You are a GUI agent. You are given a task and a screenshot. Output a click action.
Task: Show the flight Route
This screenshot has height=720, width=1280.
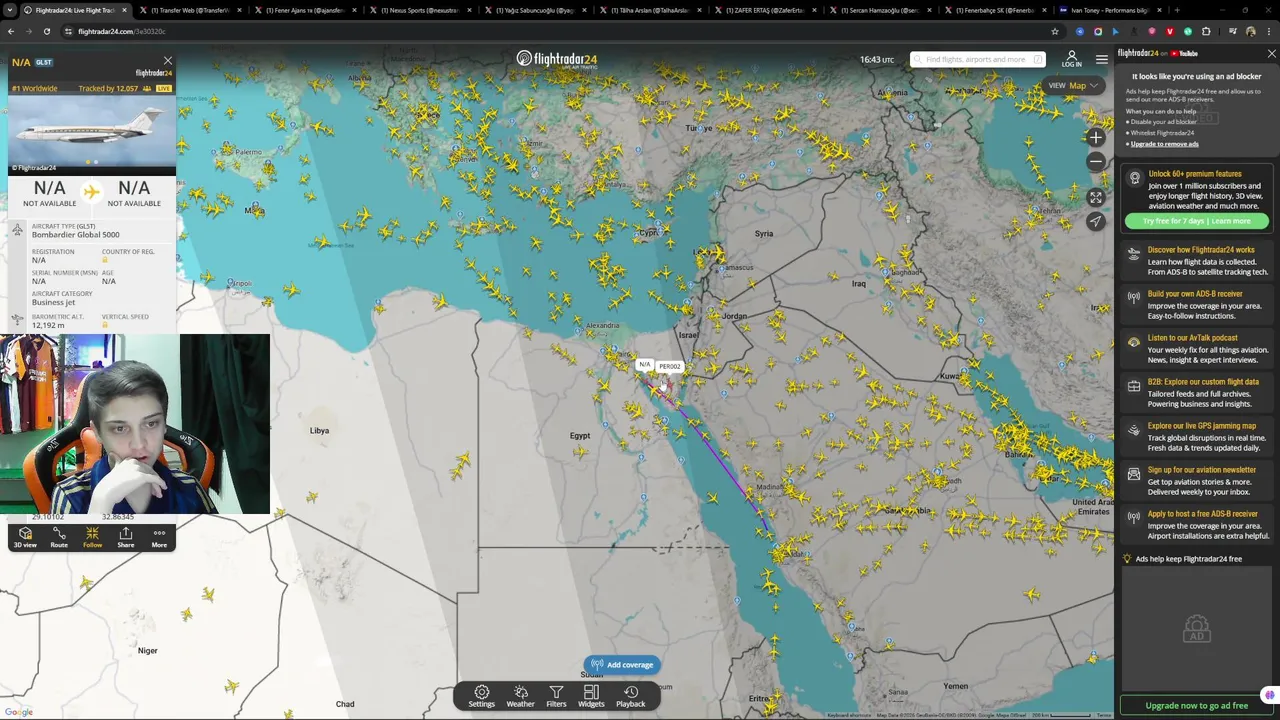[59, 538]
